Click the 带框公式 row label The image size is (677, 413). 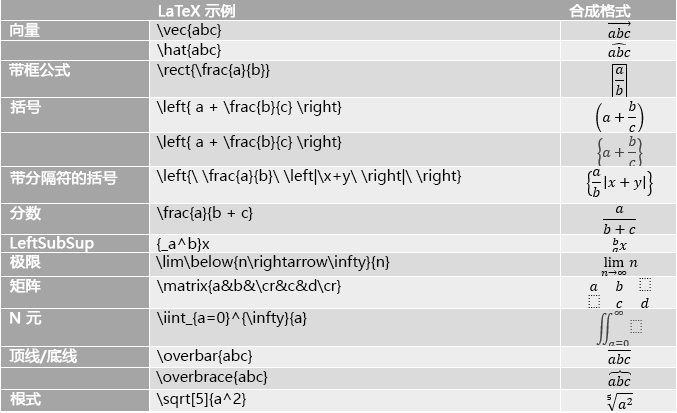pyautogui.click(x=40, y=70)
